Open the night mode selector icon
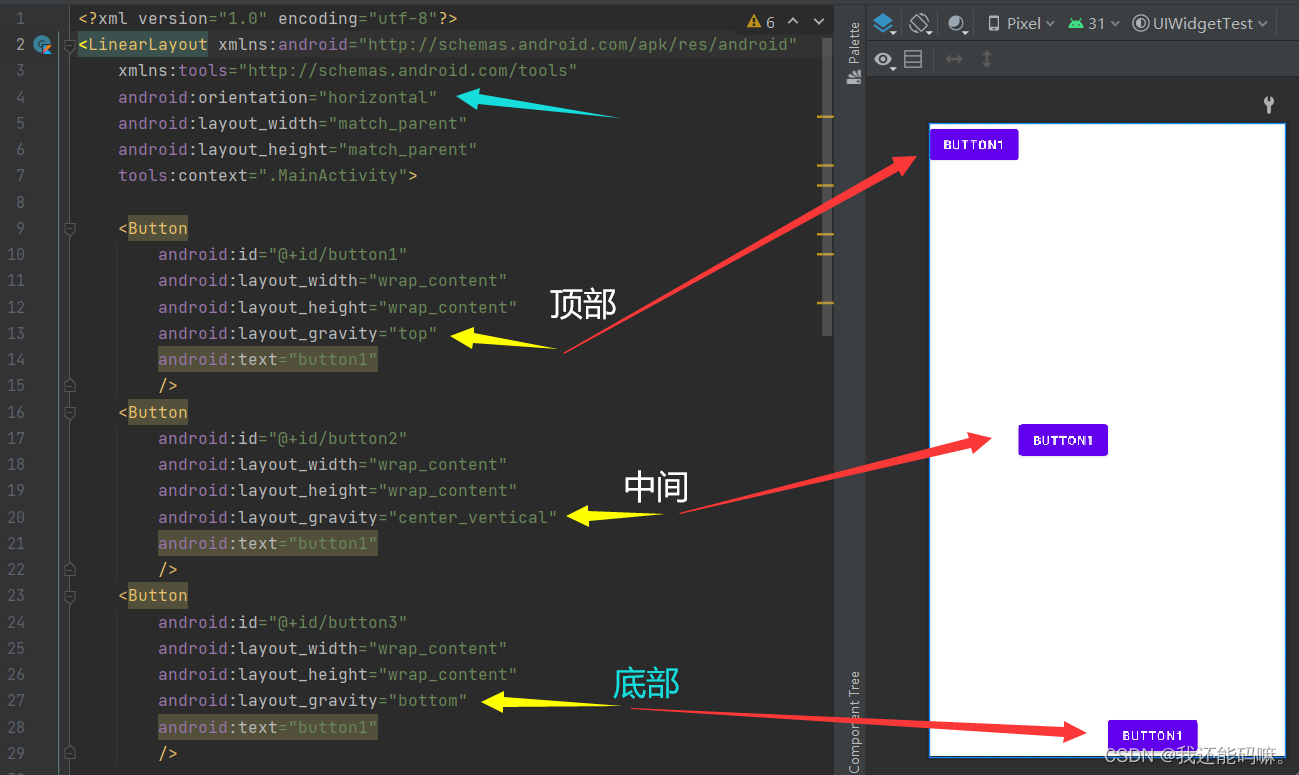Image resolution: width=1299 pixels, height=775 pixels. 957,24
